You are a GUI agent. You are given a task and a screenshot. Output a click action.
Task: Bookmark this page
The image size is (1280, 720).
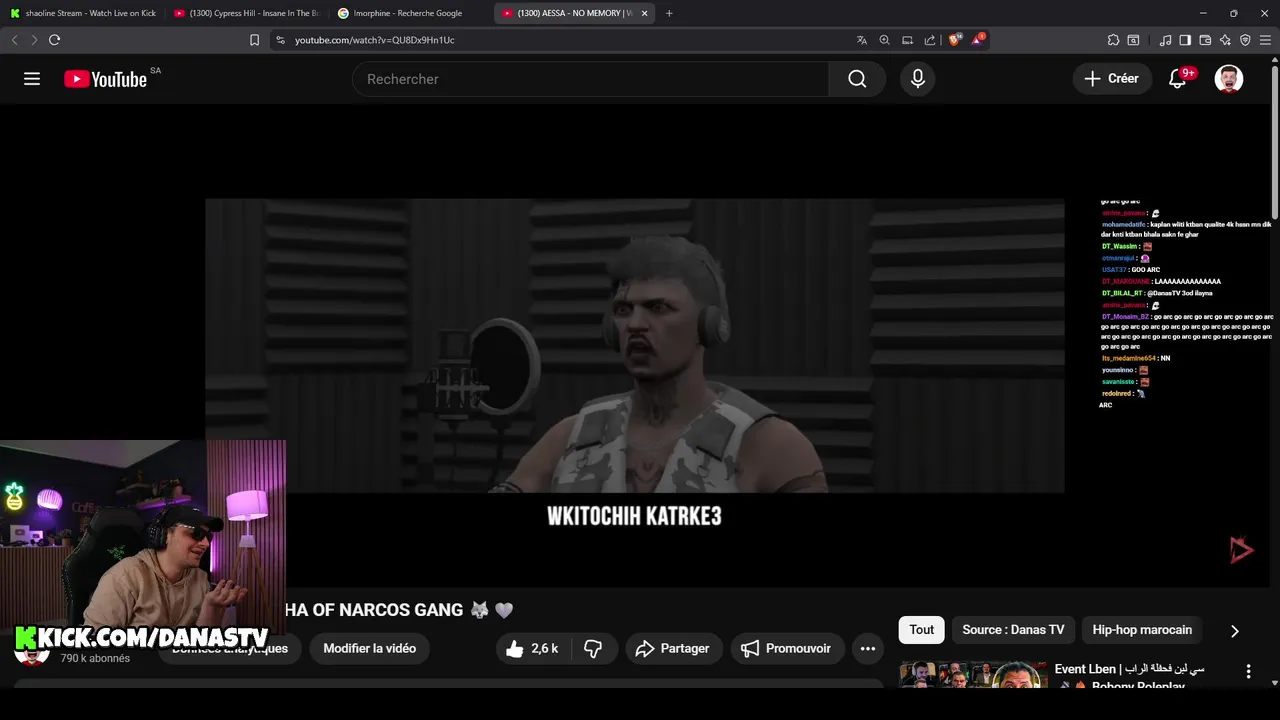click(x=254, y=40)
